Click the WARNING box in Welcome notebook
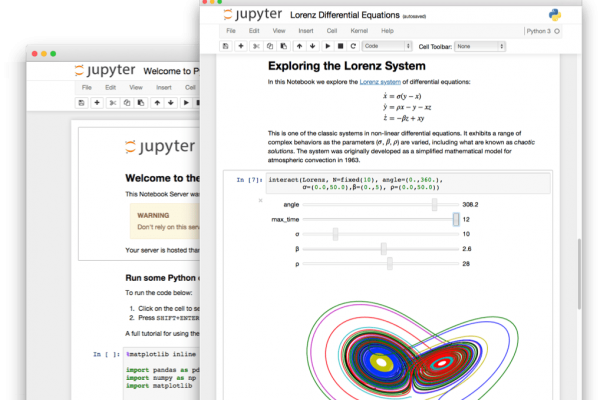The width and height of the screenshot is (600, 400). tap(165, 221)
